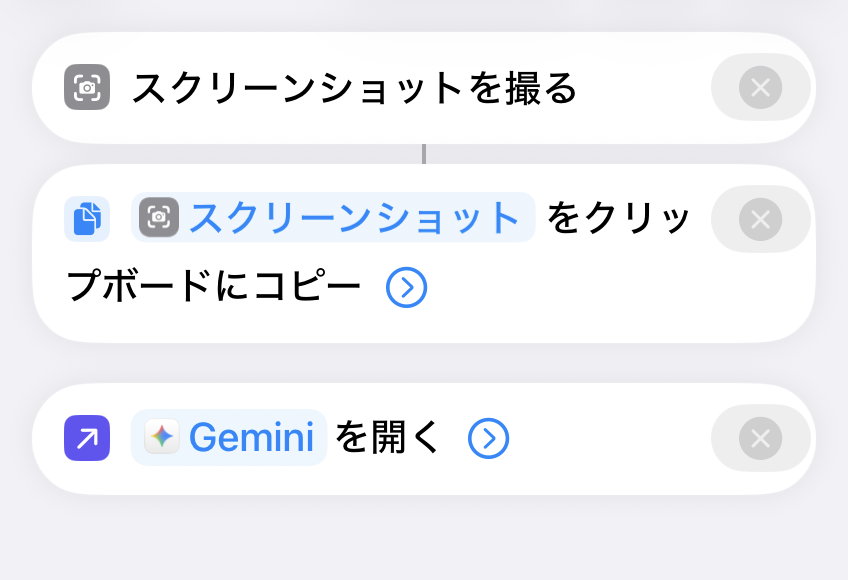Viewport: 848px width, 580px height.
Task: Tap the スクリーンショットを撮る action title
Action: click(355, 88)
